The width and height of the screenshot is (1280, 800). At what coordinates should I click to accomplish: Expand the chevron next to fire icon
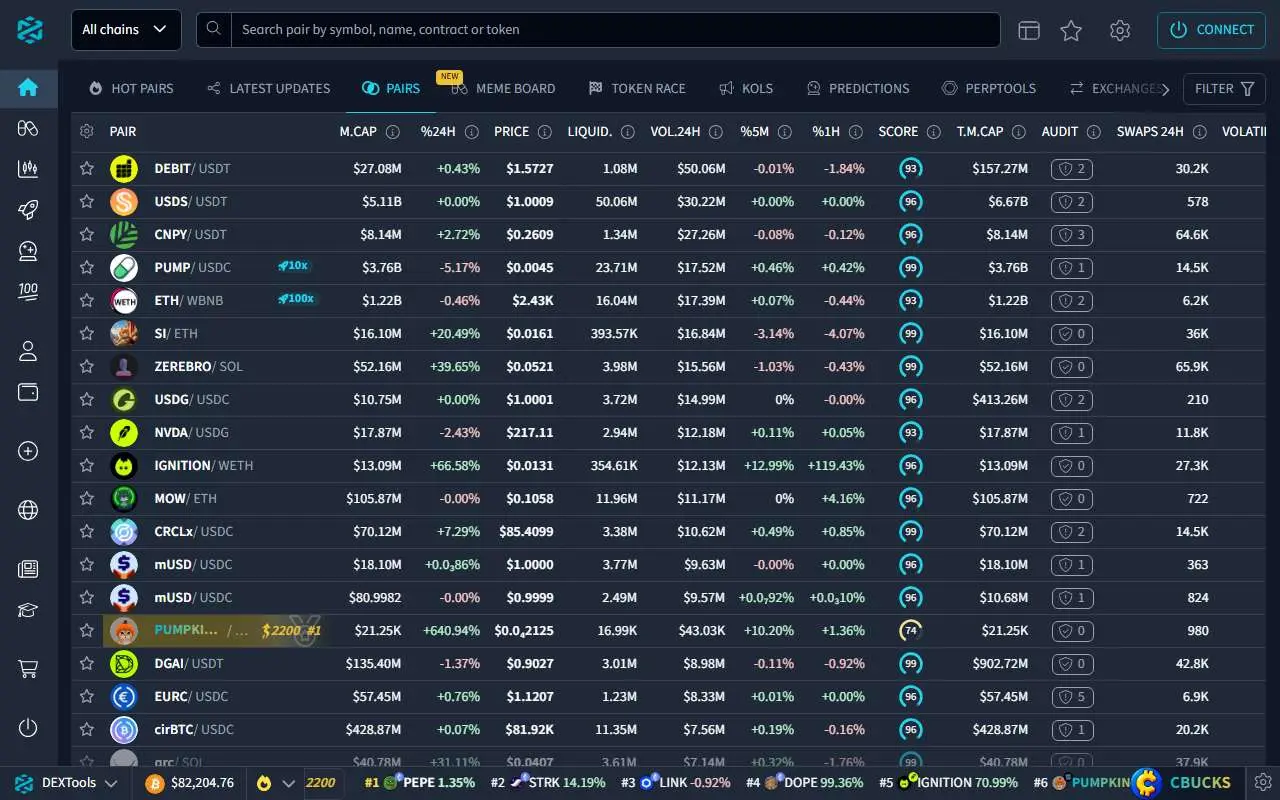(x=289, y=783)
